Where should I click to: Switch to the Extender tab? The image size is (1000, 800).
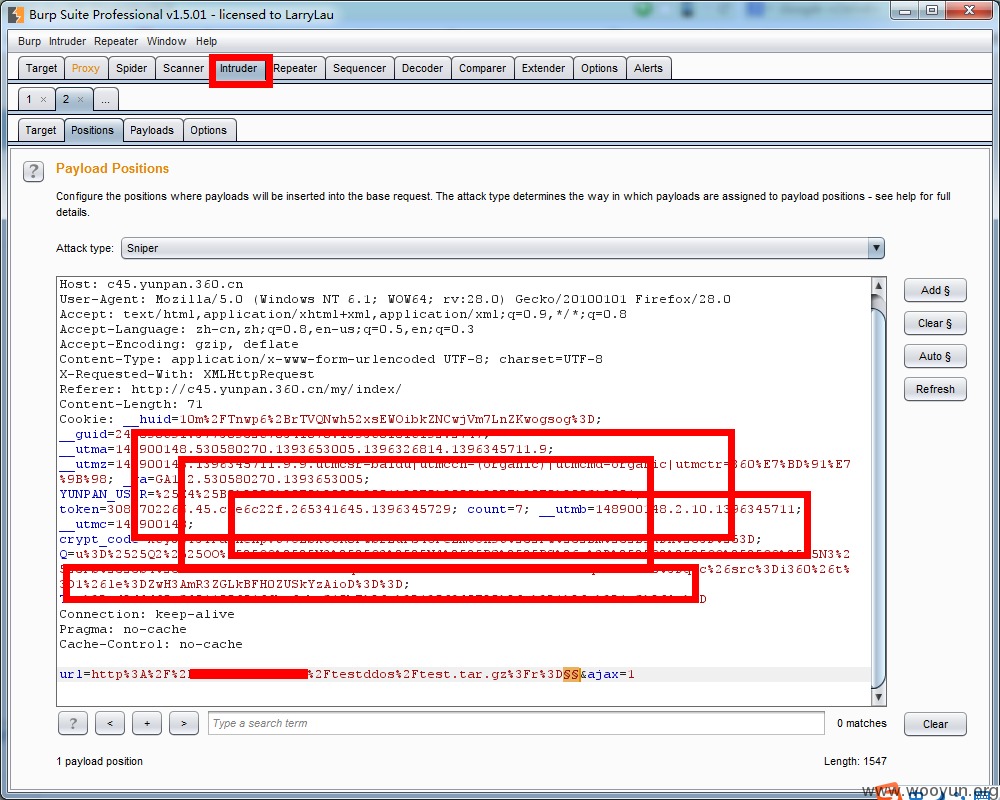tap(543, 68)
